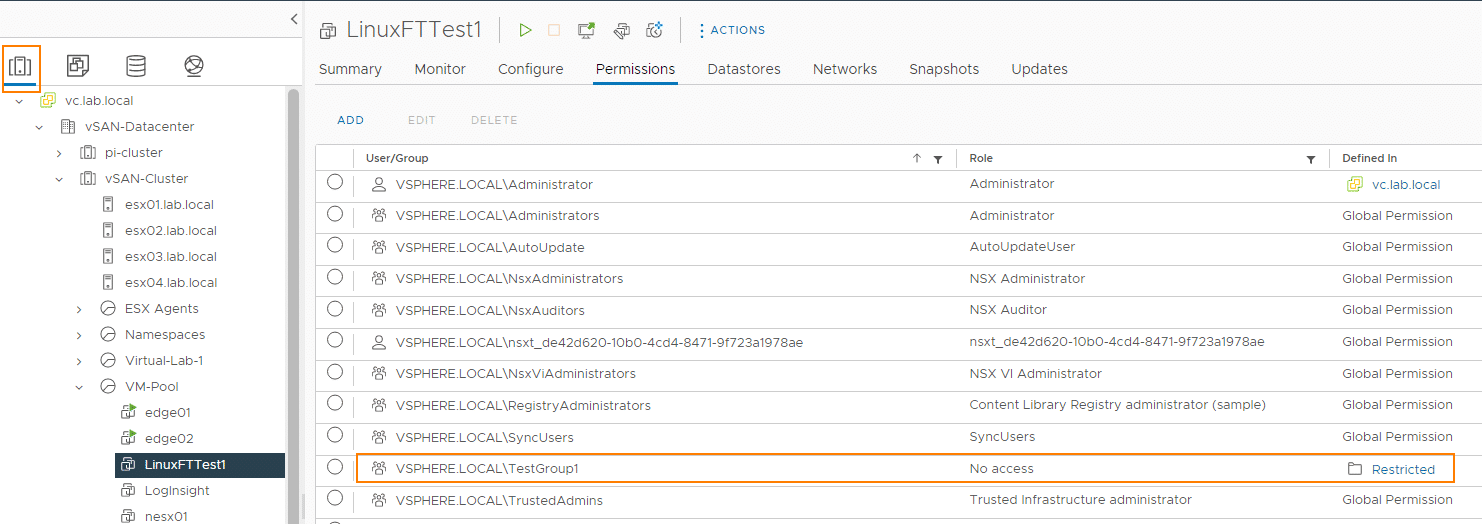Select the TestGroup1 permission radio button
Image resolution: width=1482 pixels, height=524 pixels.
pyautogui.click(x=335, y=467)
